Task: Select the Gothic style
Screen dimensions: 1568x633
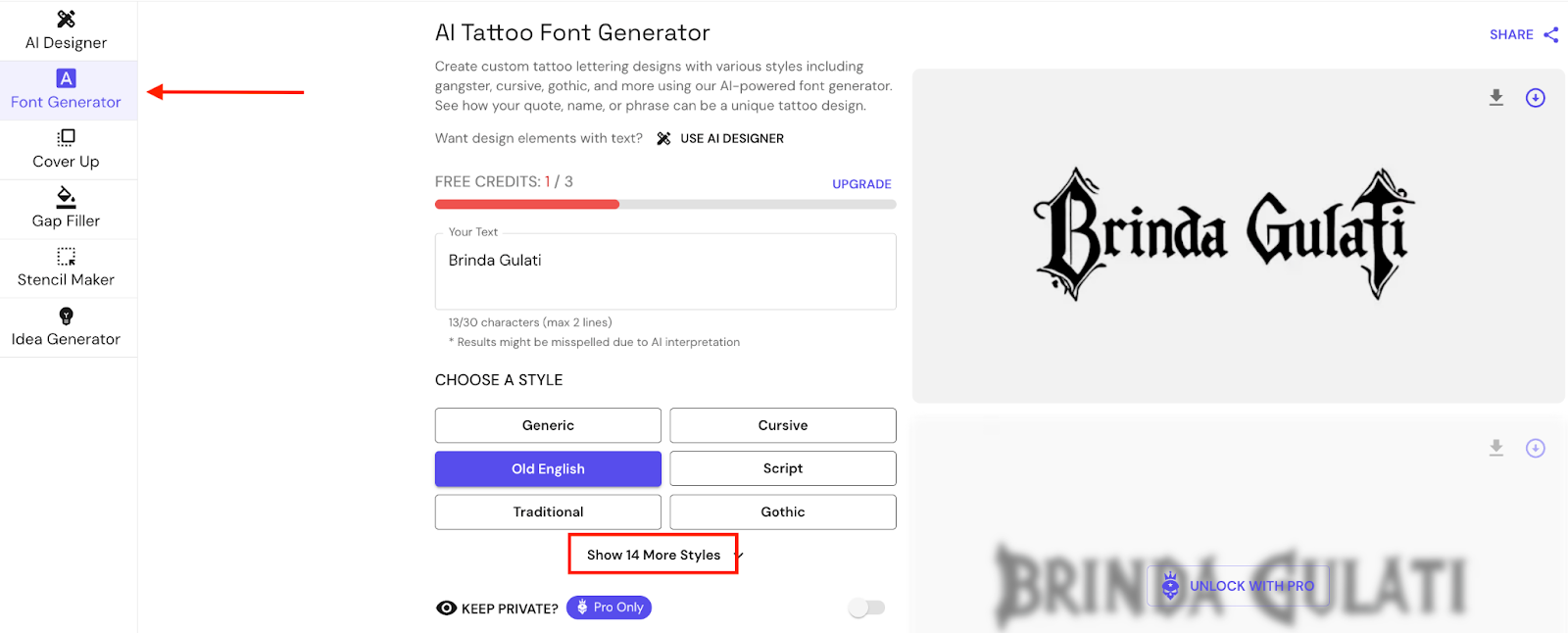Action: tap(781, 511)
